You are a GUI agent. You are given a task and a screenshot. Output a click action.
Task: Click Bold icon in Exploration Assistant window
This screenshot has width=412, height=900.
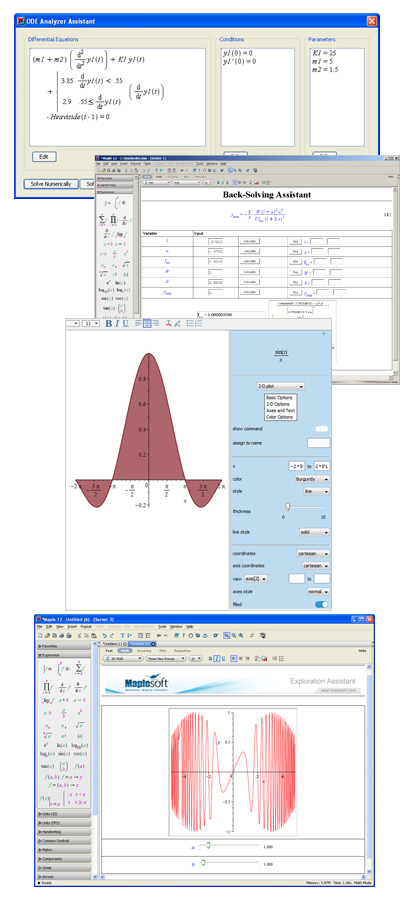click(211, 659)
